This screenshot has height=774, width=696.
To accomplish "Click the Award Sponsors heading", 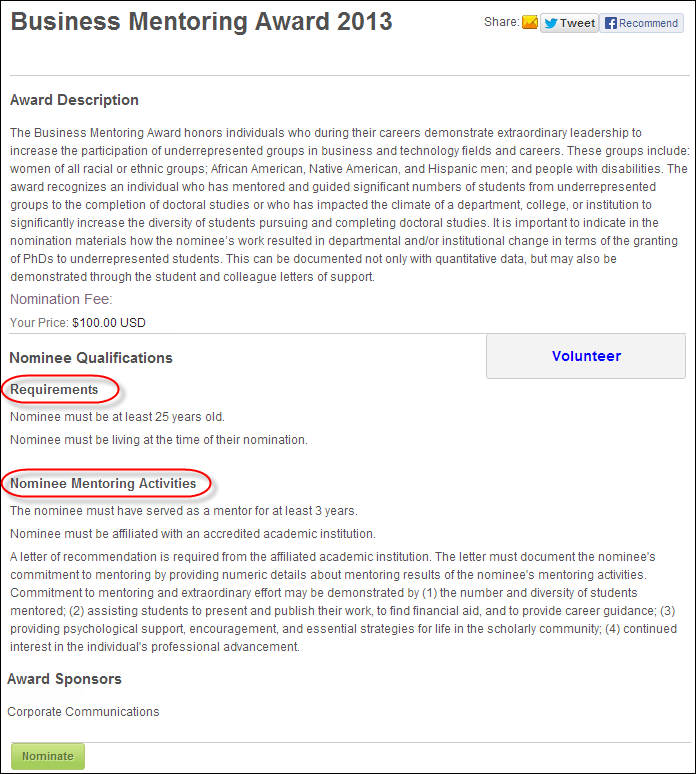I will pyautogui.click(x=64, y=679).
